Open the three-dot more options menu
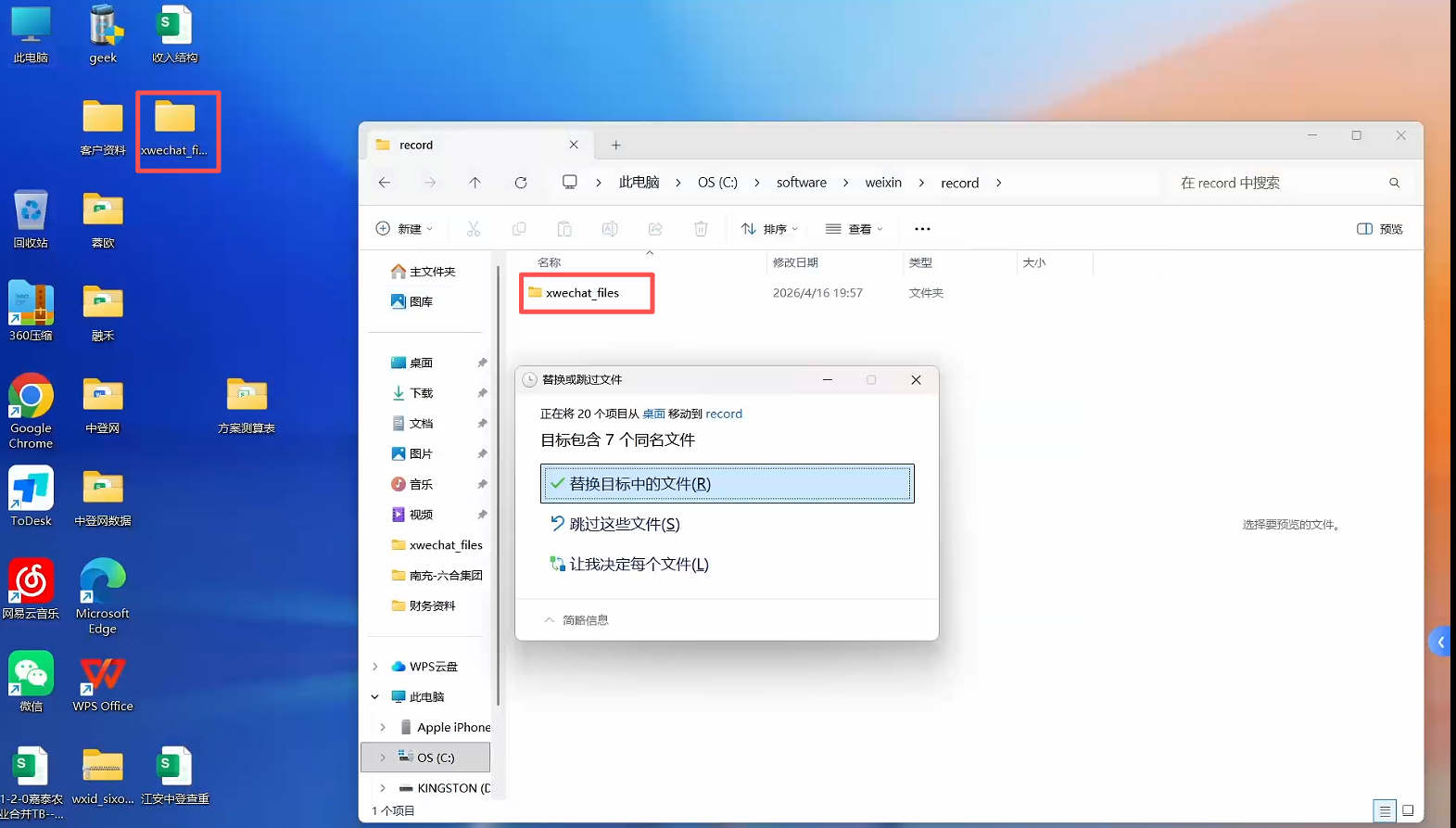The height and width of the screenshot is (828, 1456). [922, 229]
